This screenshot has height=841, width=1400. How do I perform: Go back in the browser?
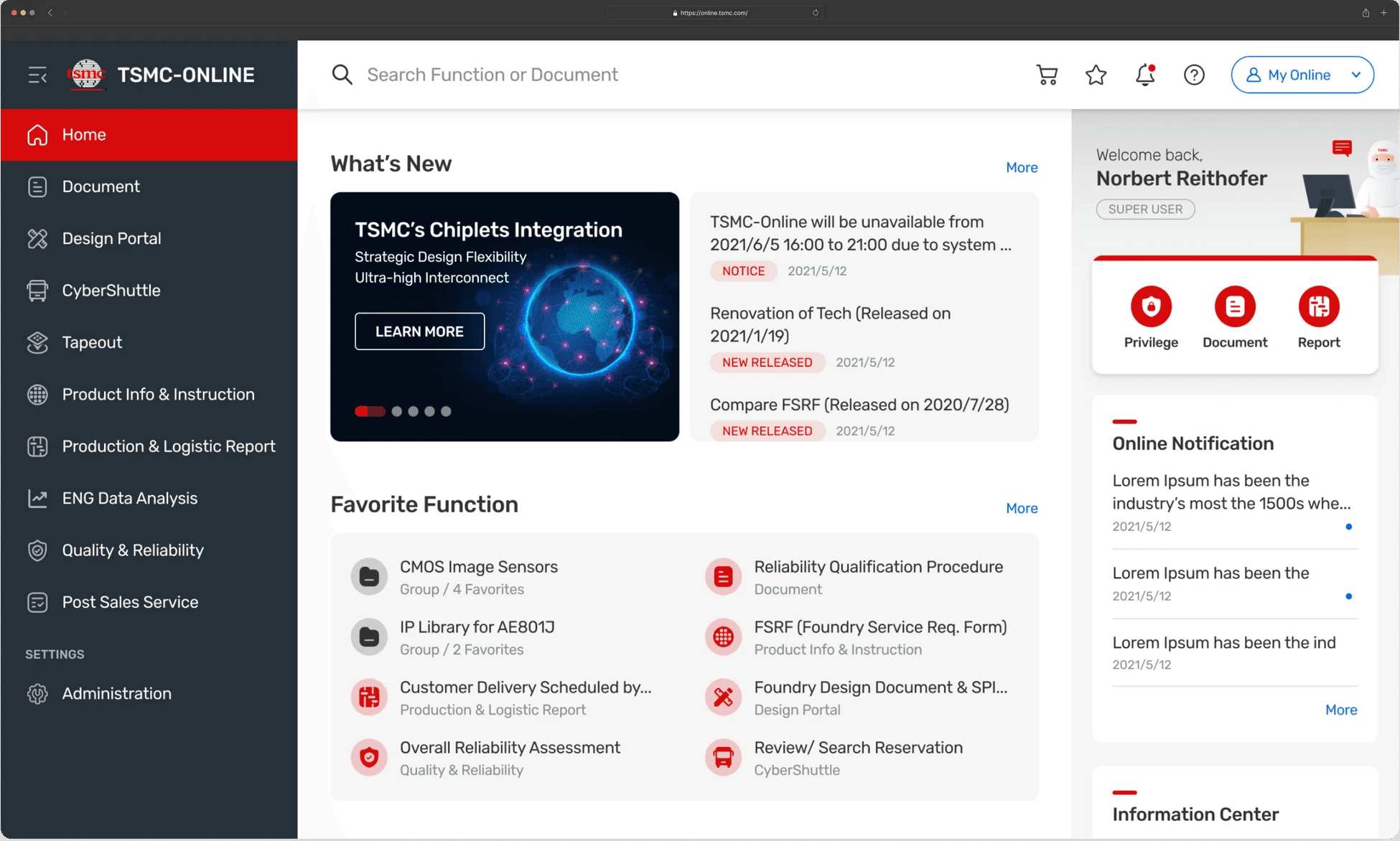50,13
